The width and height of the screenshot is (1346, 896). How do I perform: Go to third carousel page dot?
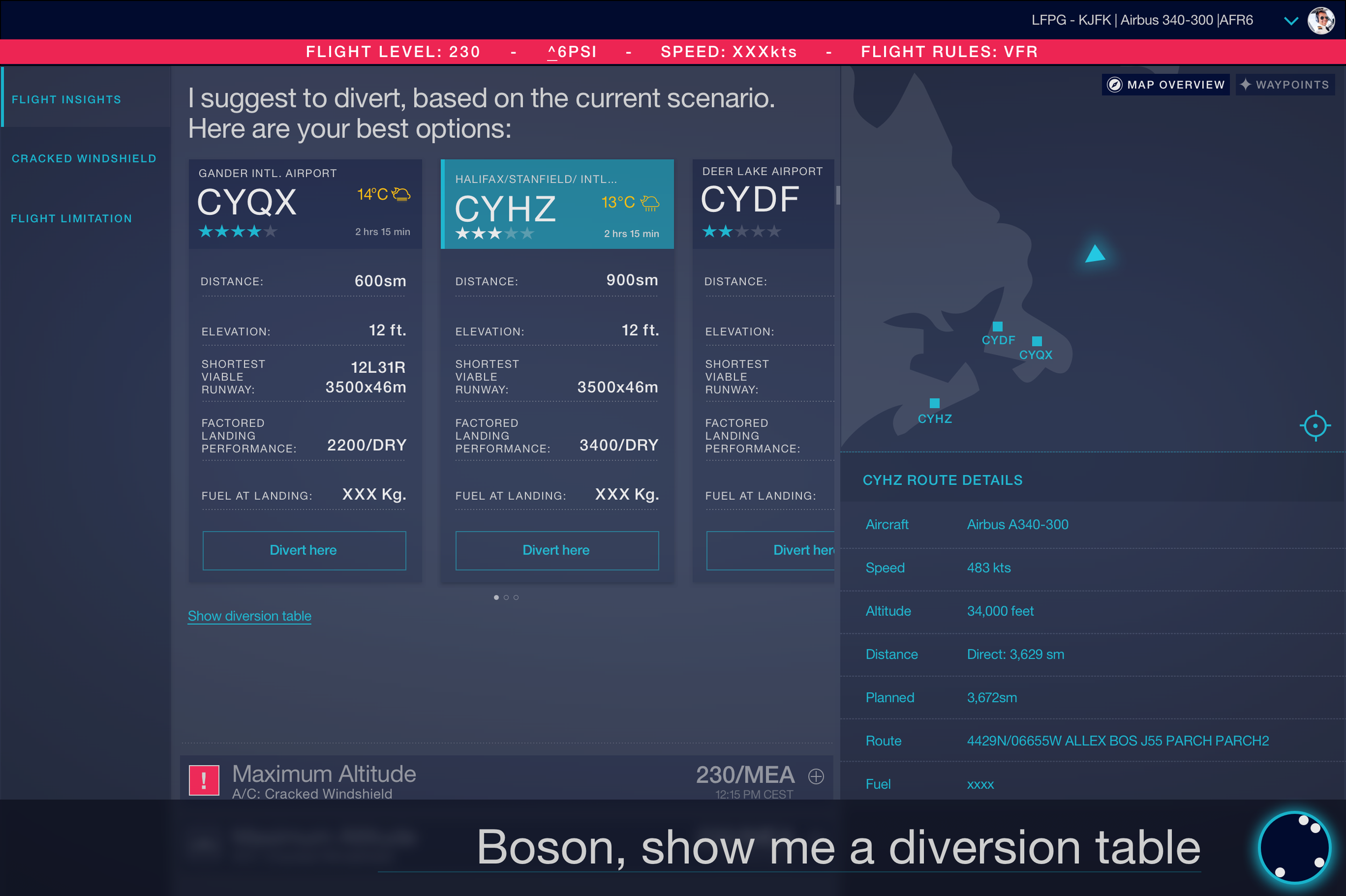coord(516,597)
